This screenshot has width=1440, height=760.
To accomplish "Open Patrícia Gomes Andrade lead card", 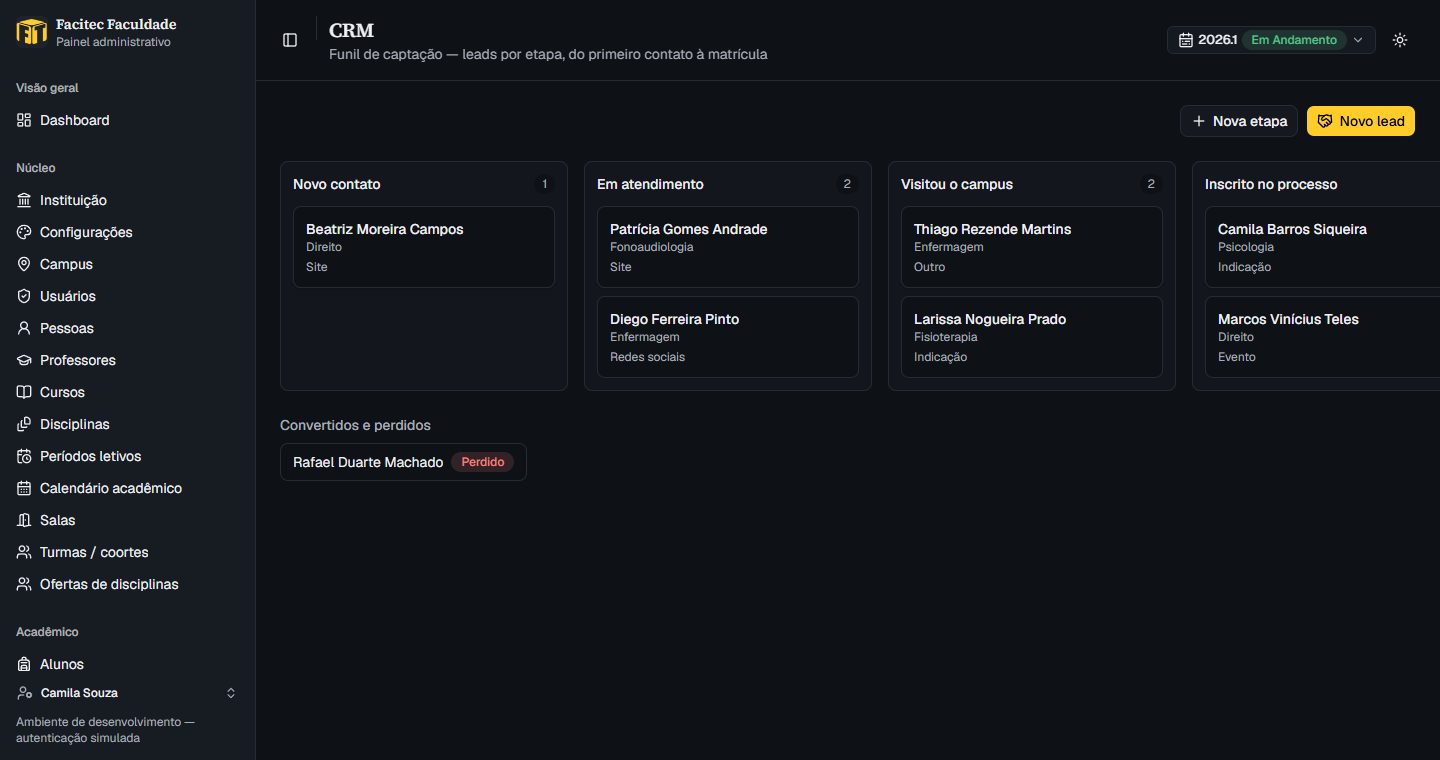I will (x=728, y=247).
